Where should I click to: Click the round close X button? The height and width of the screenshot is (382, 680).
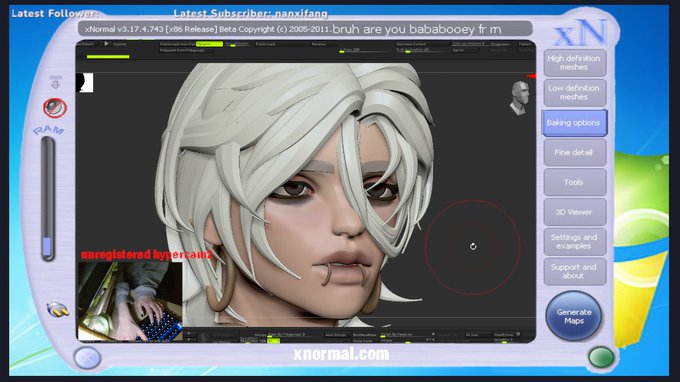tap(87, 359)
